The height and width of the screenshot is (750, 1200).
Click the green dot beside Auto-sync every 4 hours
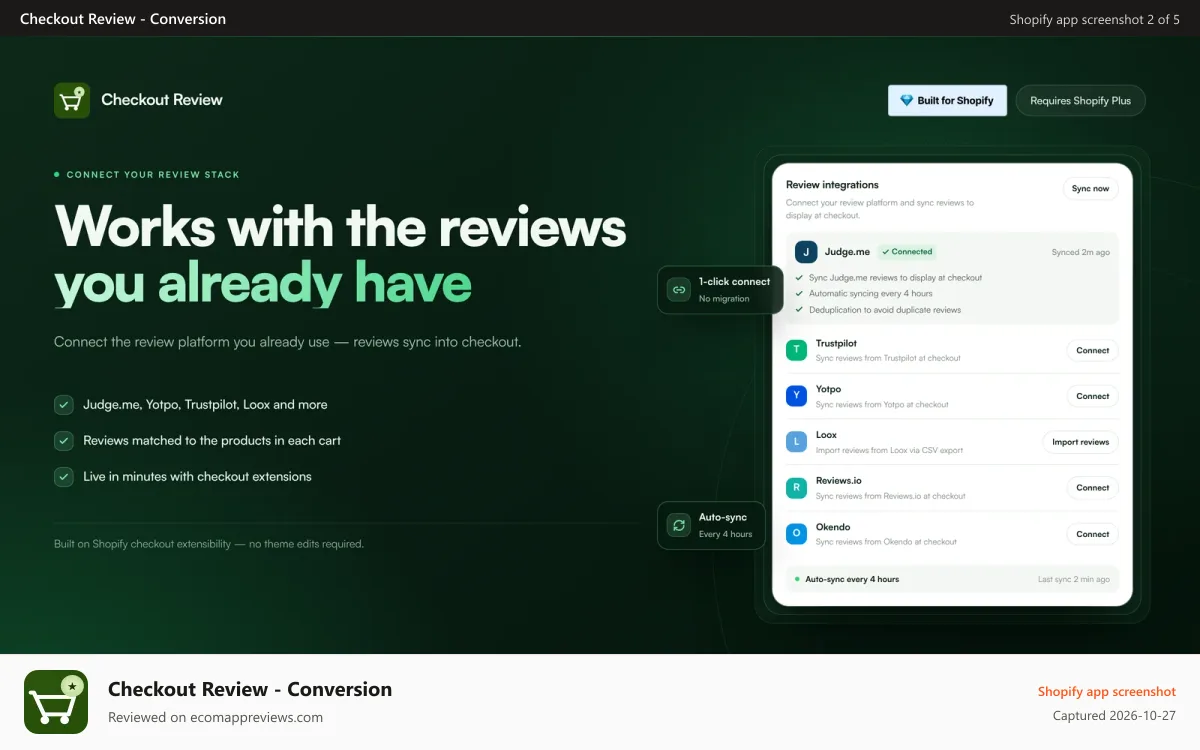797,579
